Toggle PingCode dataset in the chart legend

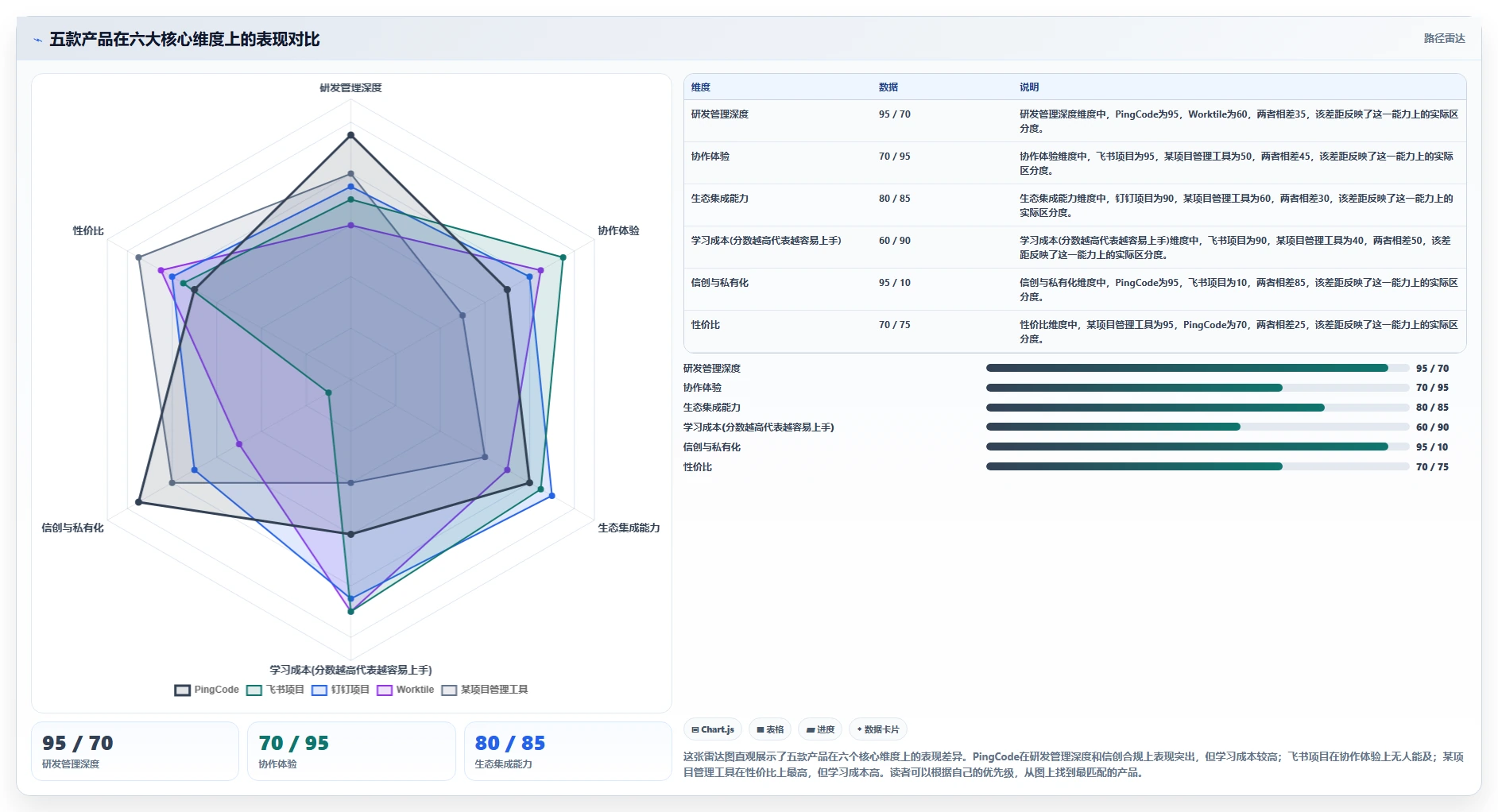tap(207, 690)
